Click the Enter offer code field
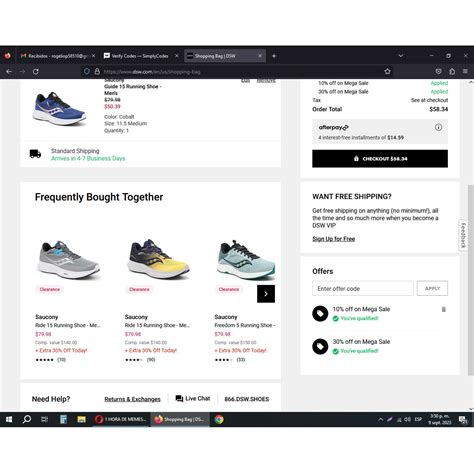Image resolution: width=474 pixels, height=474 pixels. tap(363, 289)
